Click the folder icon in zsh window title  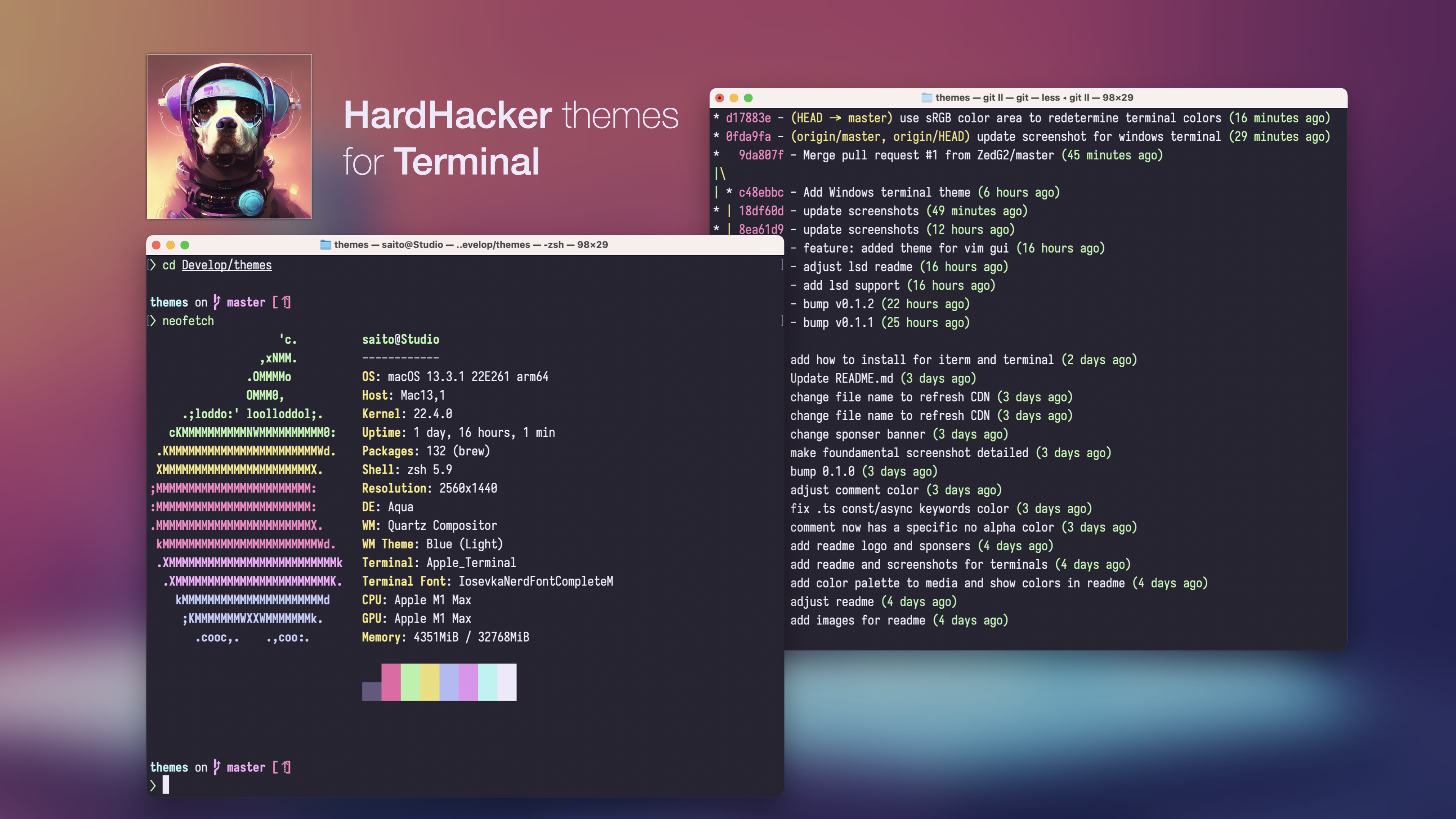pyautogui.click(x=325, y=245)
